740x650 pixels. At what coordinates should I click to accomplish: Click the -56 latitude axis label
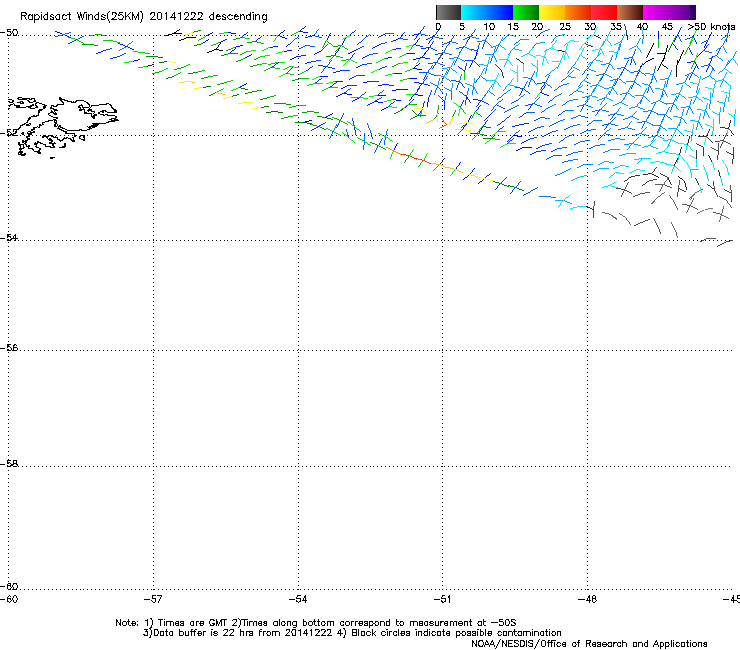9,348
